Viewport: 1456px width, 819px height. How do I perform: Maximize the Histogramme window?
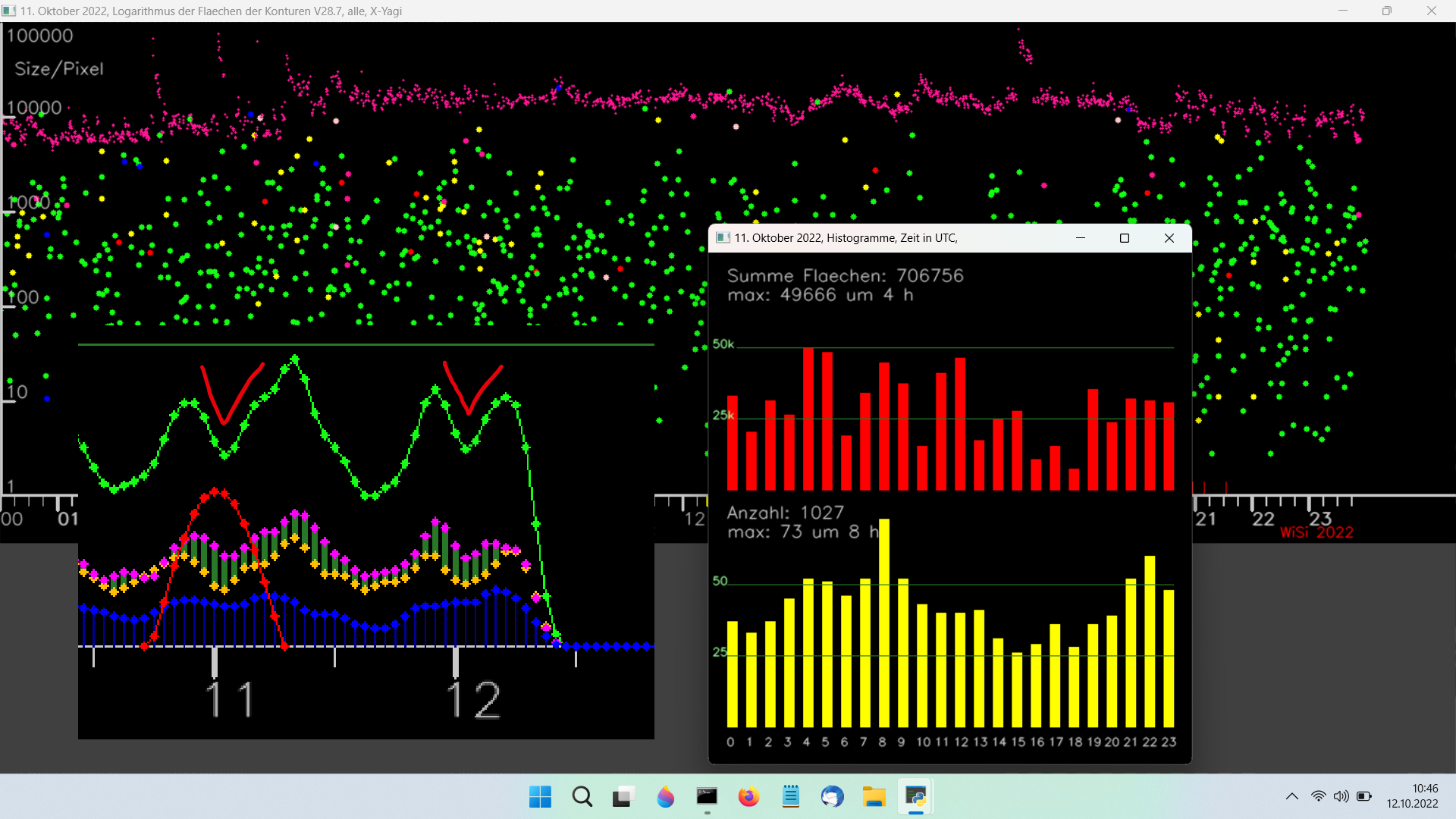1125,238
